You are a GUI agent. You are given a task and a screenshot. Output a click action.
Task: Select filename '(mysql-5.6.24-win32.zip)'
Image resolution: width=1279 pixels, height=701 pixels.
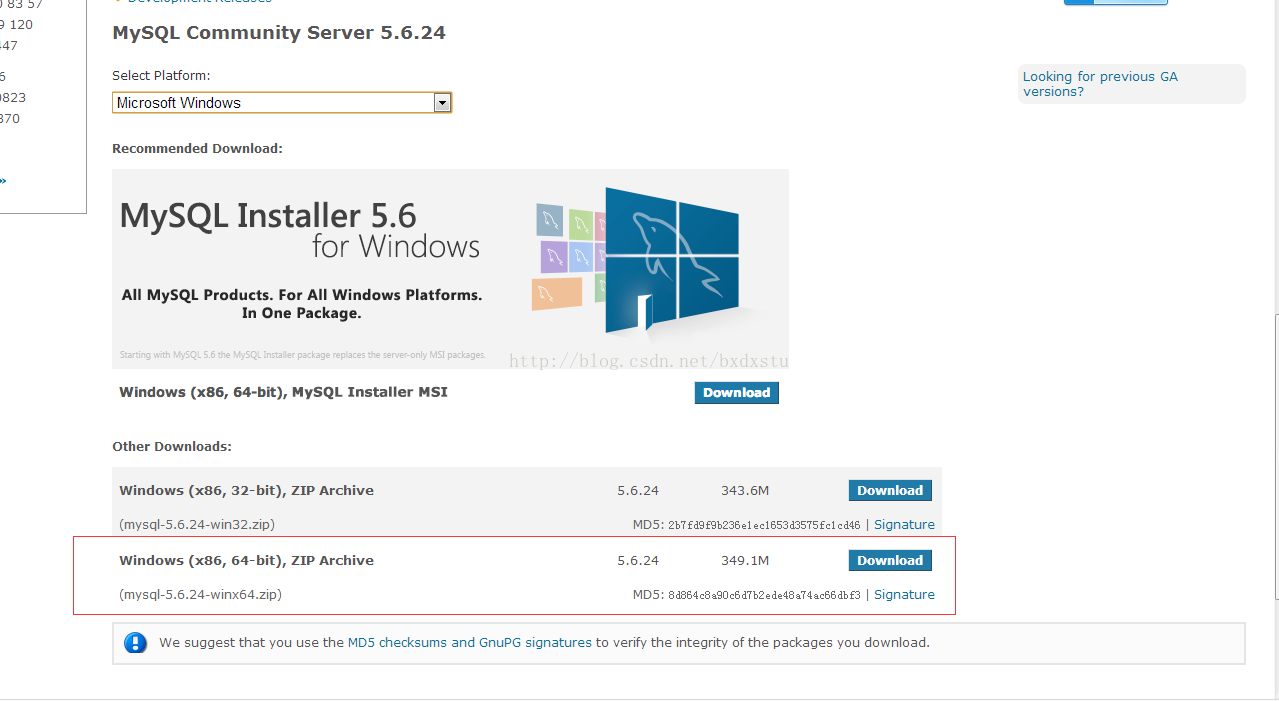point(197,524)
